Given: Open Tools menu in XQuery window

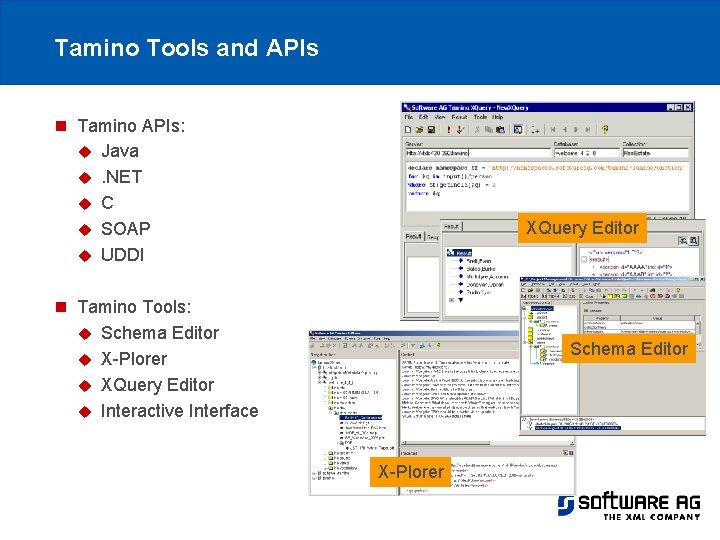Looking at the screenshot, I should [x=480, y=117].
